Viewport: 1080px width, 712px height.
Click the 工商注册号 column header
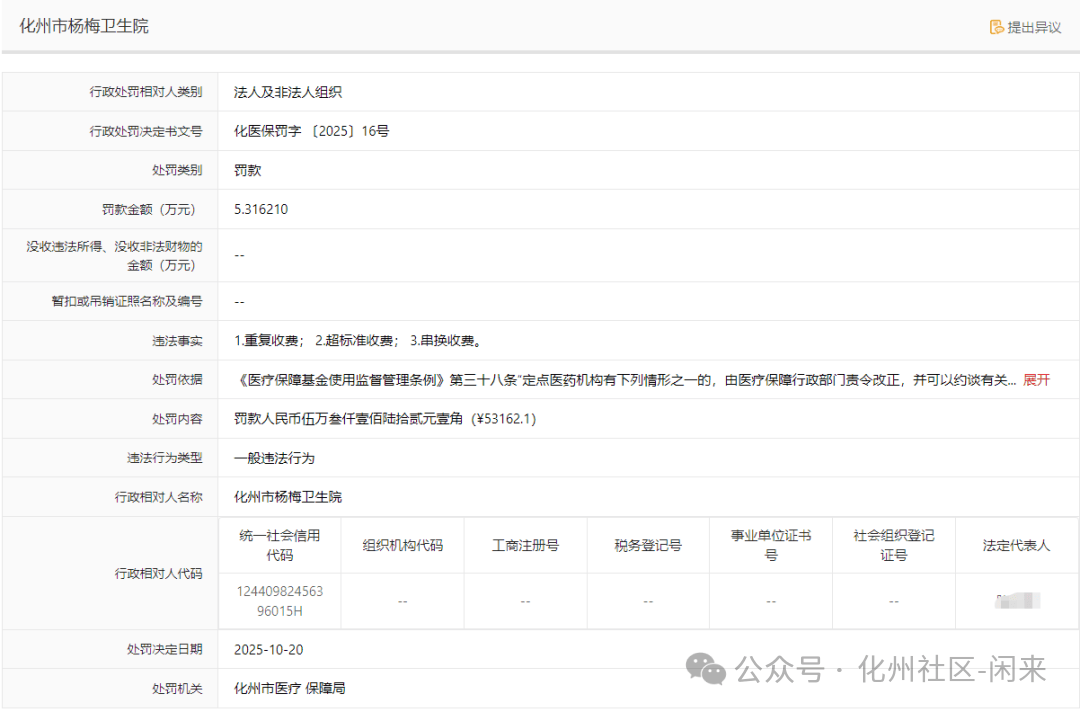pos(525,545)
